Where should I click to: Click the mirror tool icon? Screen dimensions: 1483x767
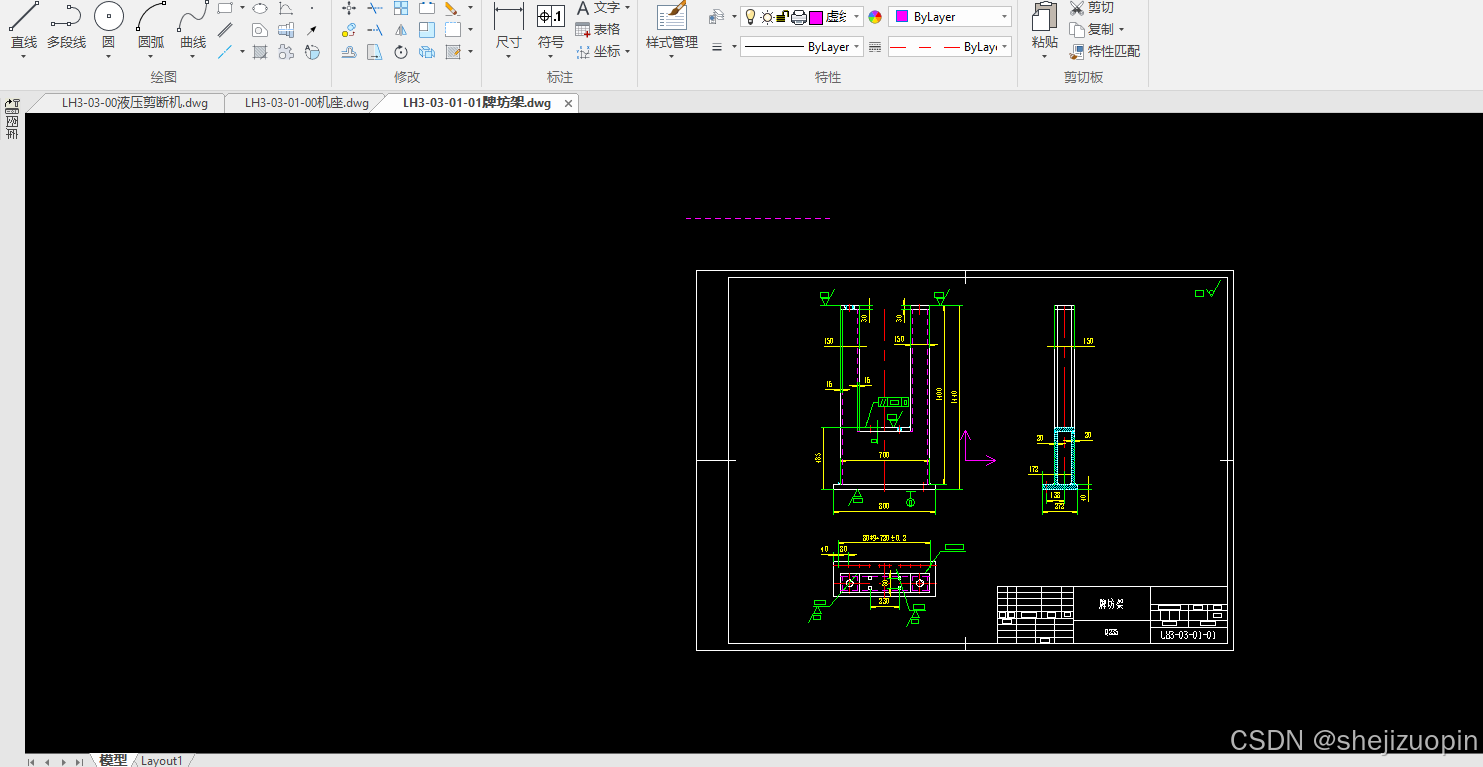click(x=401, y=30)
